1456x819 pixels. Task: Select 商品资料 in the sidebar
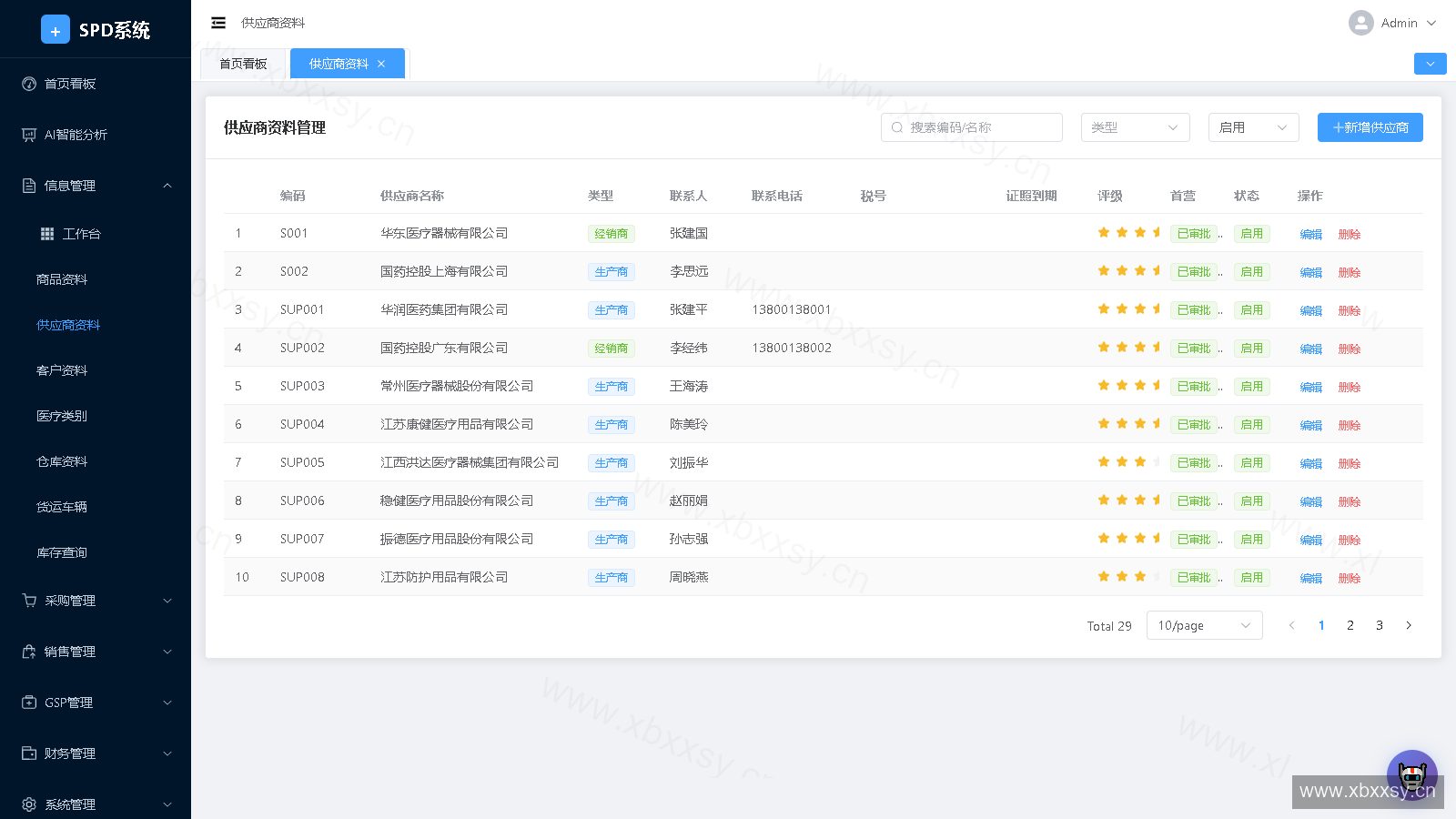(96, 279)
